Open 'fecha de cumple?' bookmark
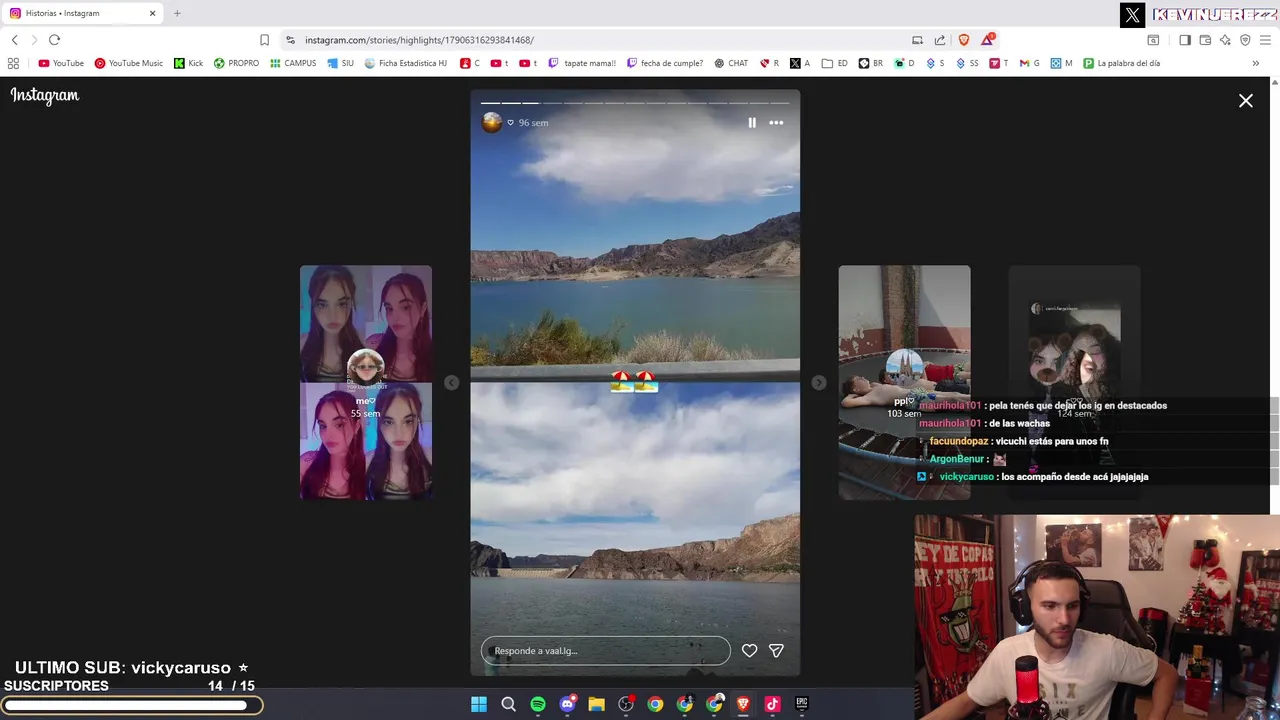Screen dimensions: 1280x720 (665, 63)
